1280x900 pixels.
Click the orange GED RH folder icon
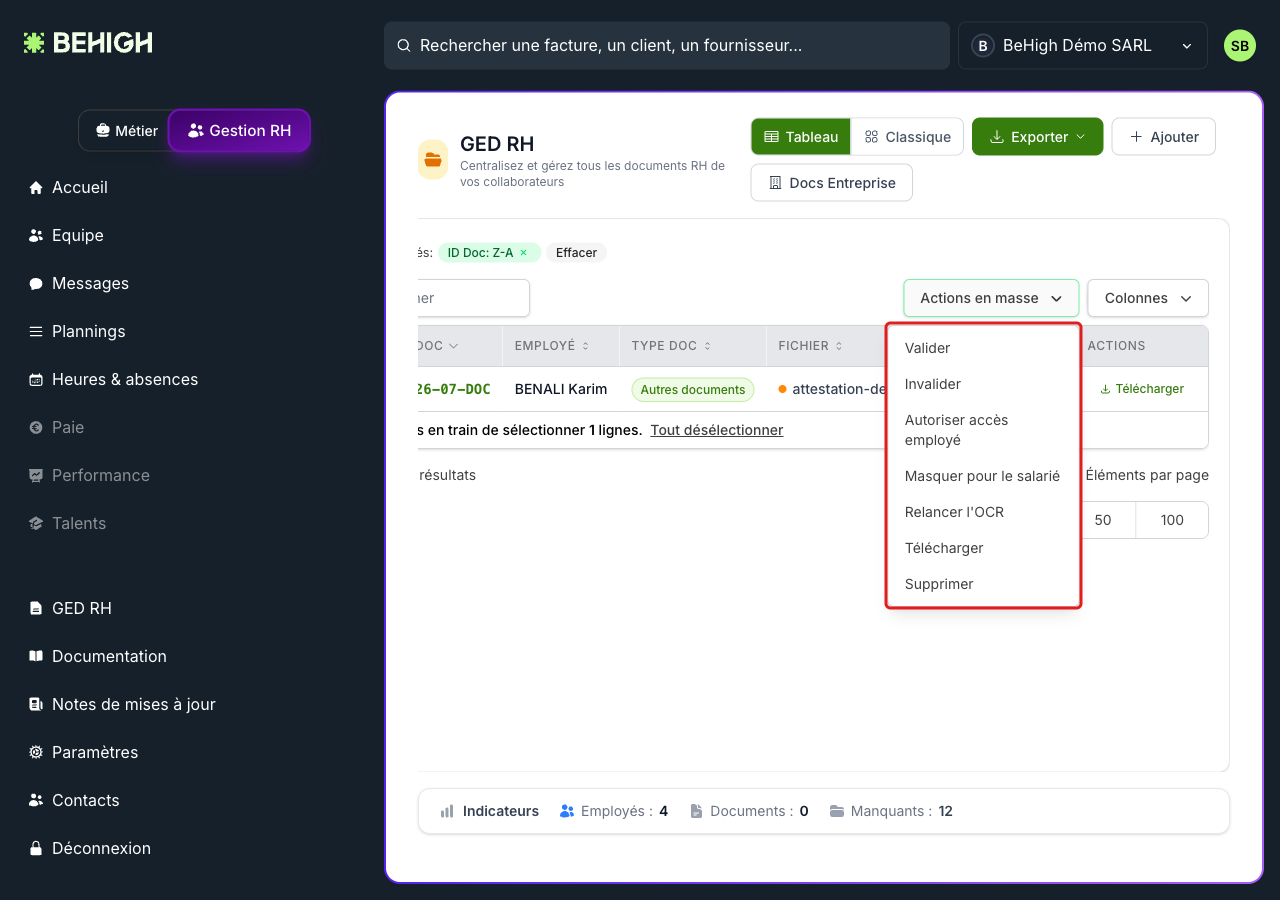pos(433,159)
